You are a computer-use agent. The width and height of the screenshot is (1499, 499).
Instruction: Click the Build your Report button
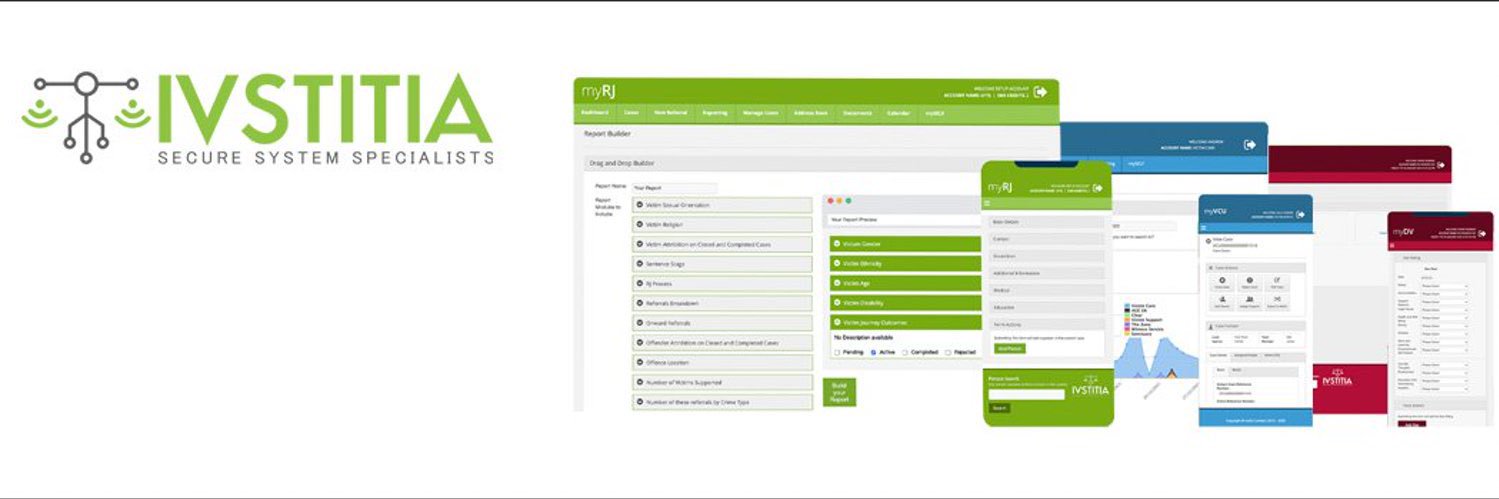pos(840,392)
